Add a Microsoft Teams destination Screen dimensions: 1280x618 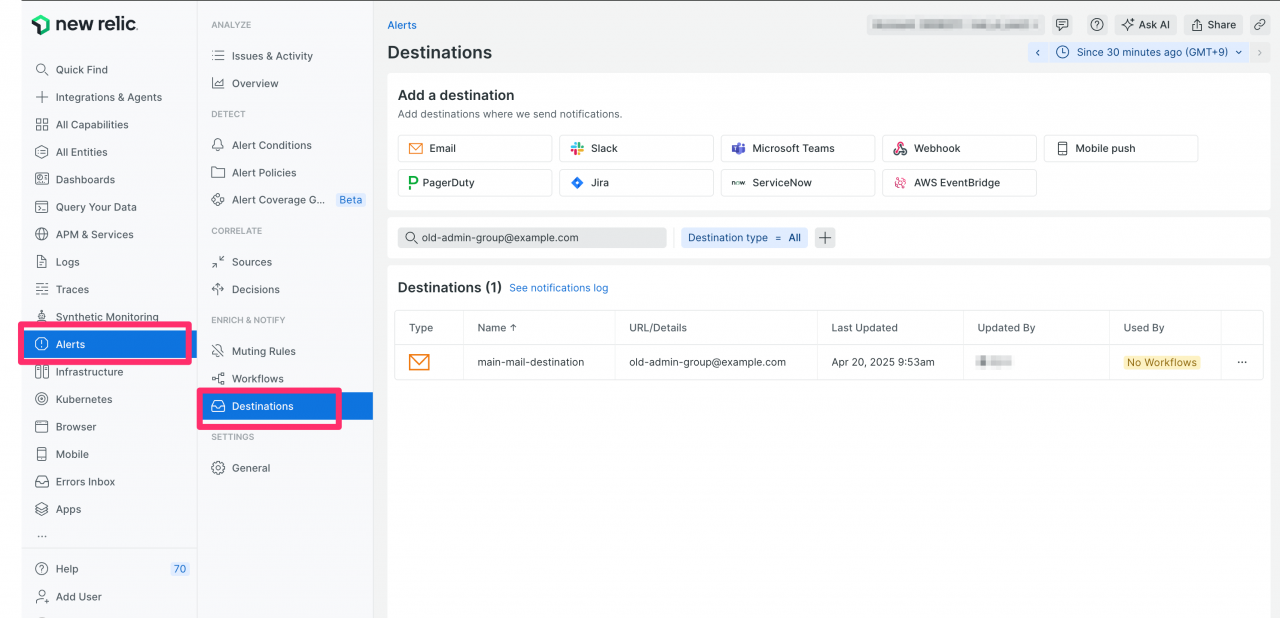[x=798, y=148]
